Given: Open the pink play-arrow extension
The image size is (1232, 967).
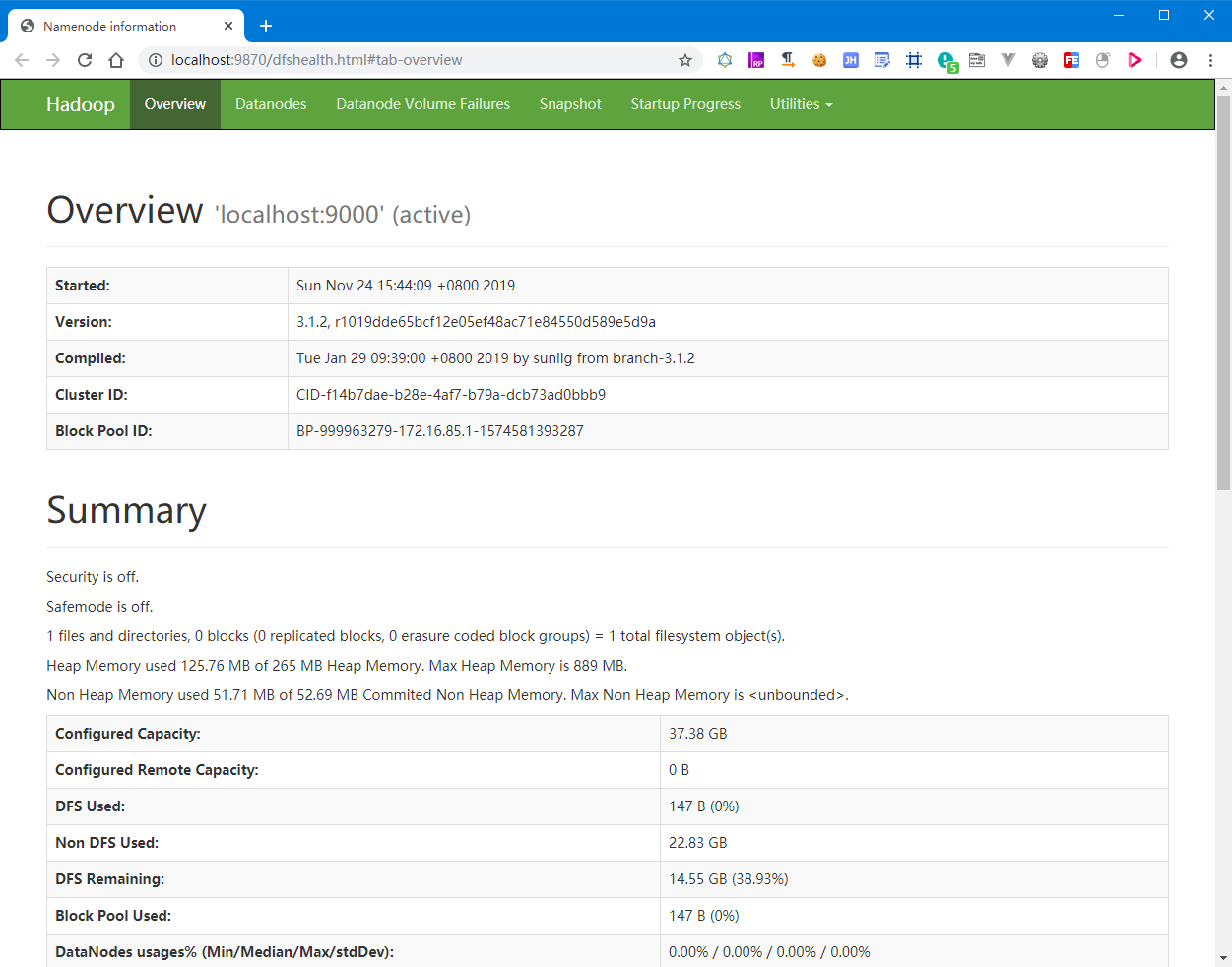Looking at the screenshot, I should coord(1135,60).
